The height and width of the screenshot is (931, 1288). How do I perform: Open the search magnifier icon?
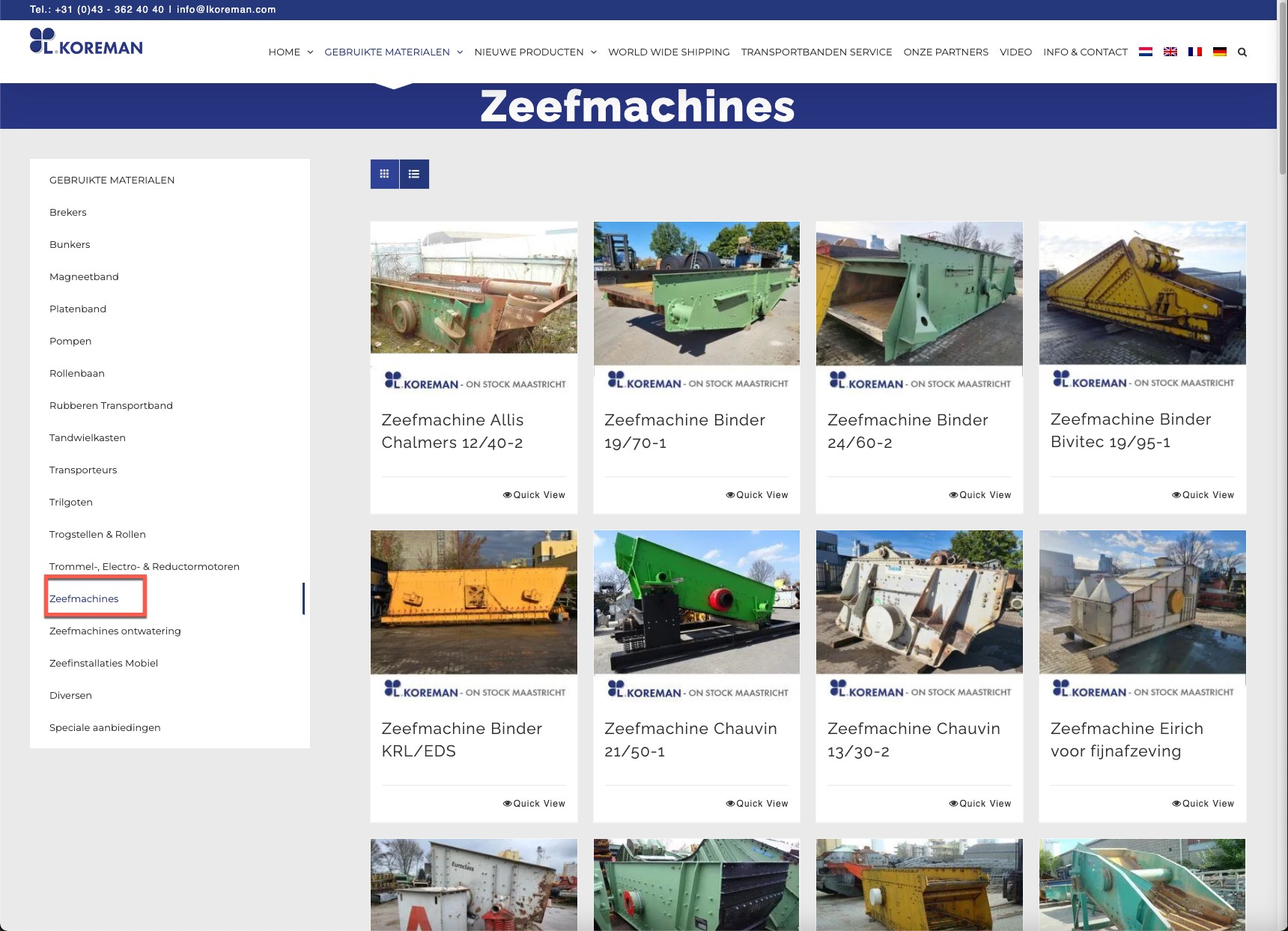coord(1242,52)
